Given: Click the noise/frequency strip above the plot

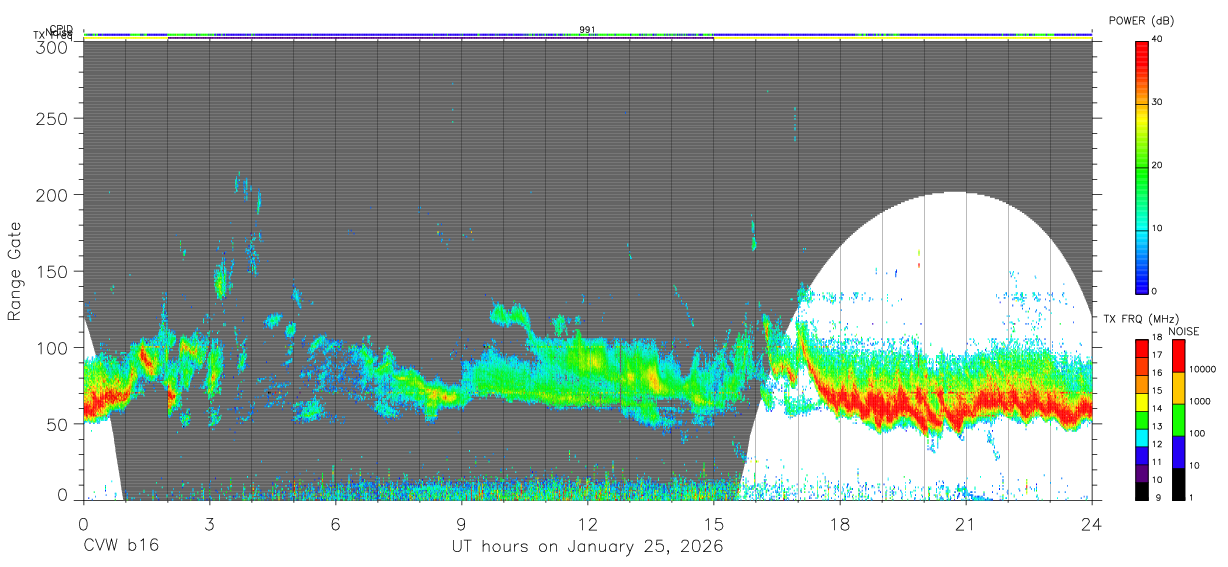Looking at the screenshot, I should pos(587,36).
